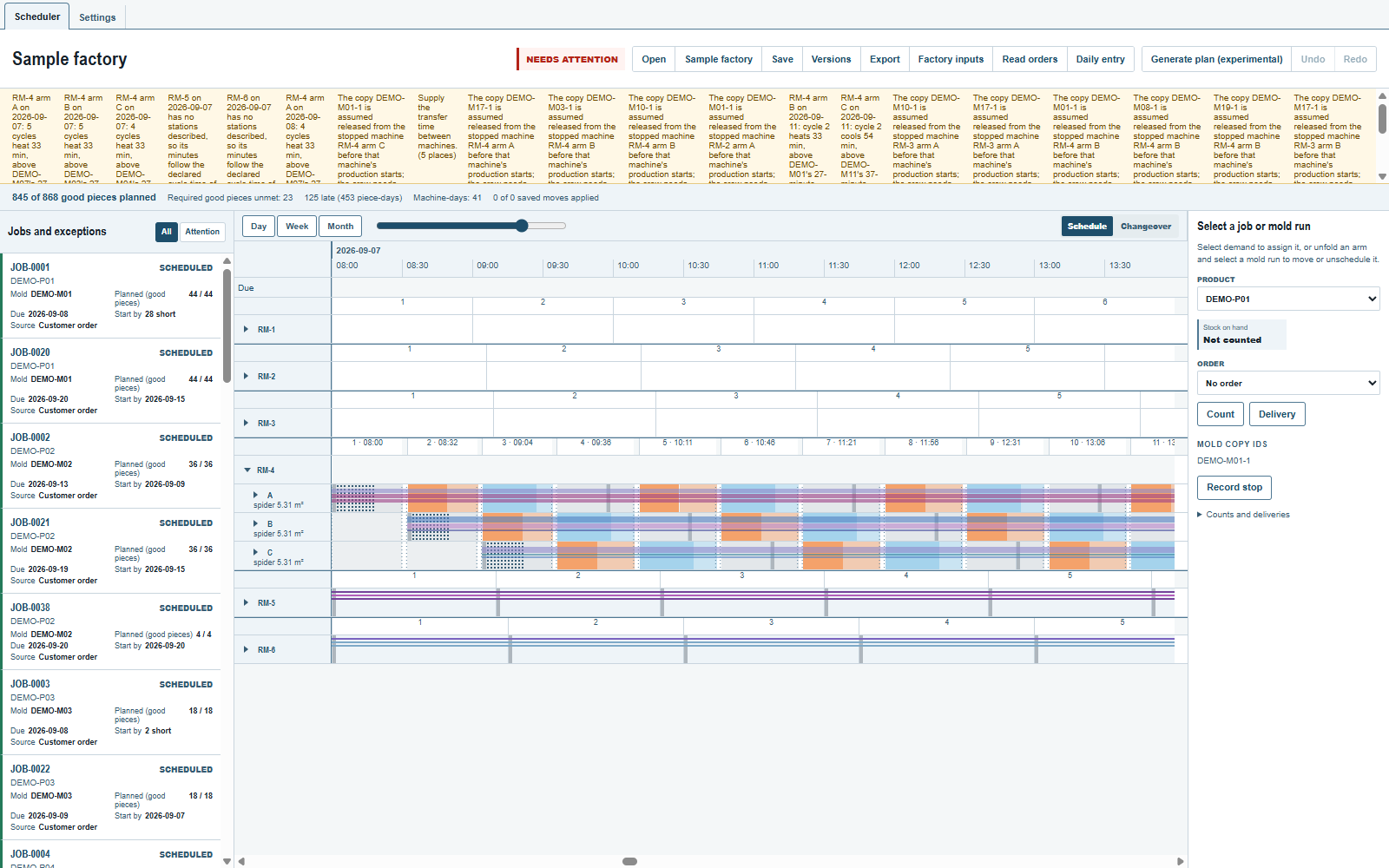Switch to the Settings tab
Image resolution: width=1389 pixels, height=868 pixels.
click(x=97, y=17)
